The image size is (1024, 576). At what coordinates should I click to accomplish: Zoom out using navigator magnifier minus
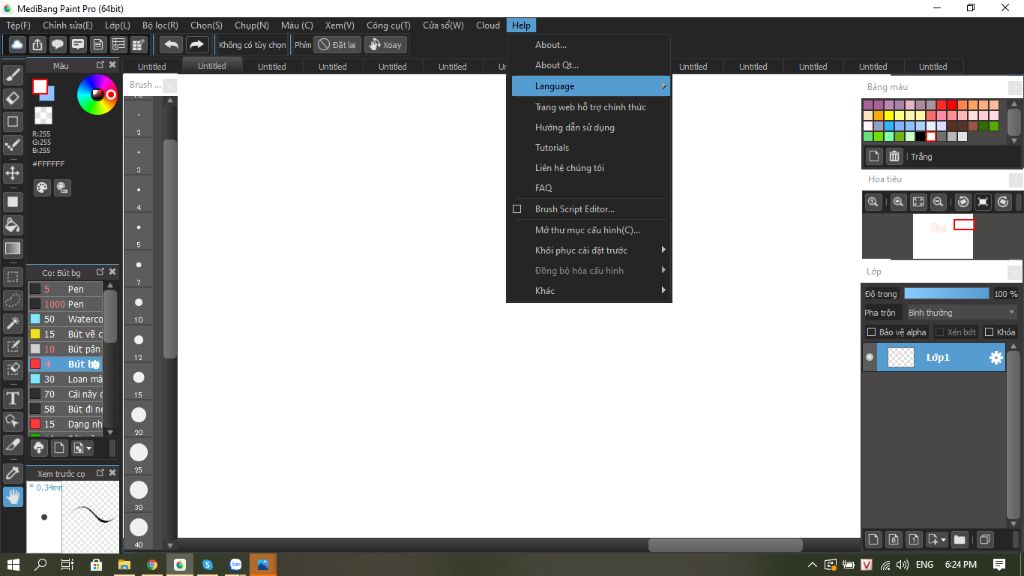point(938,202)
